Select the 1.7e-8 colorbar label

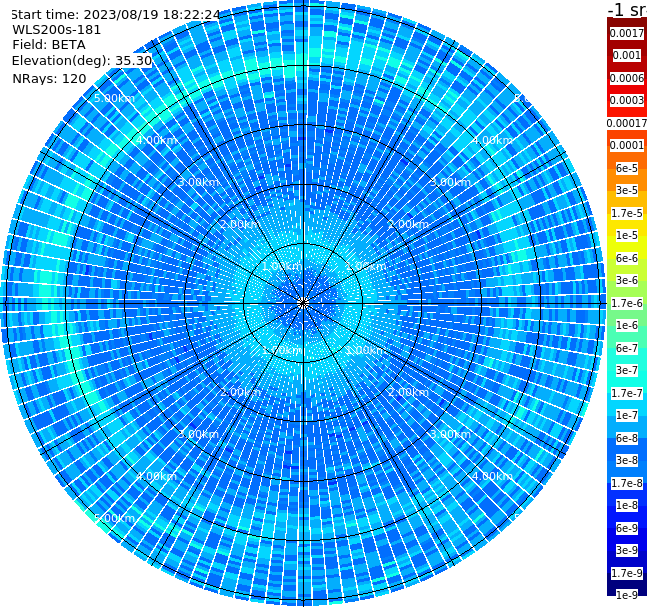pyautogui.click(x=627, y=483)
